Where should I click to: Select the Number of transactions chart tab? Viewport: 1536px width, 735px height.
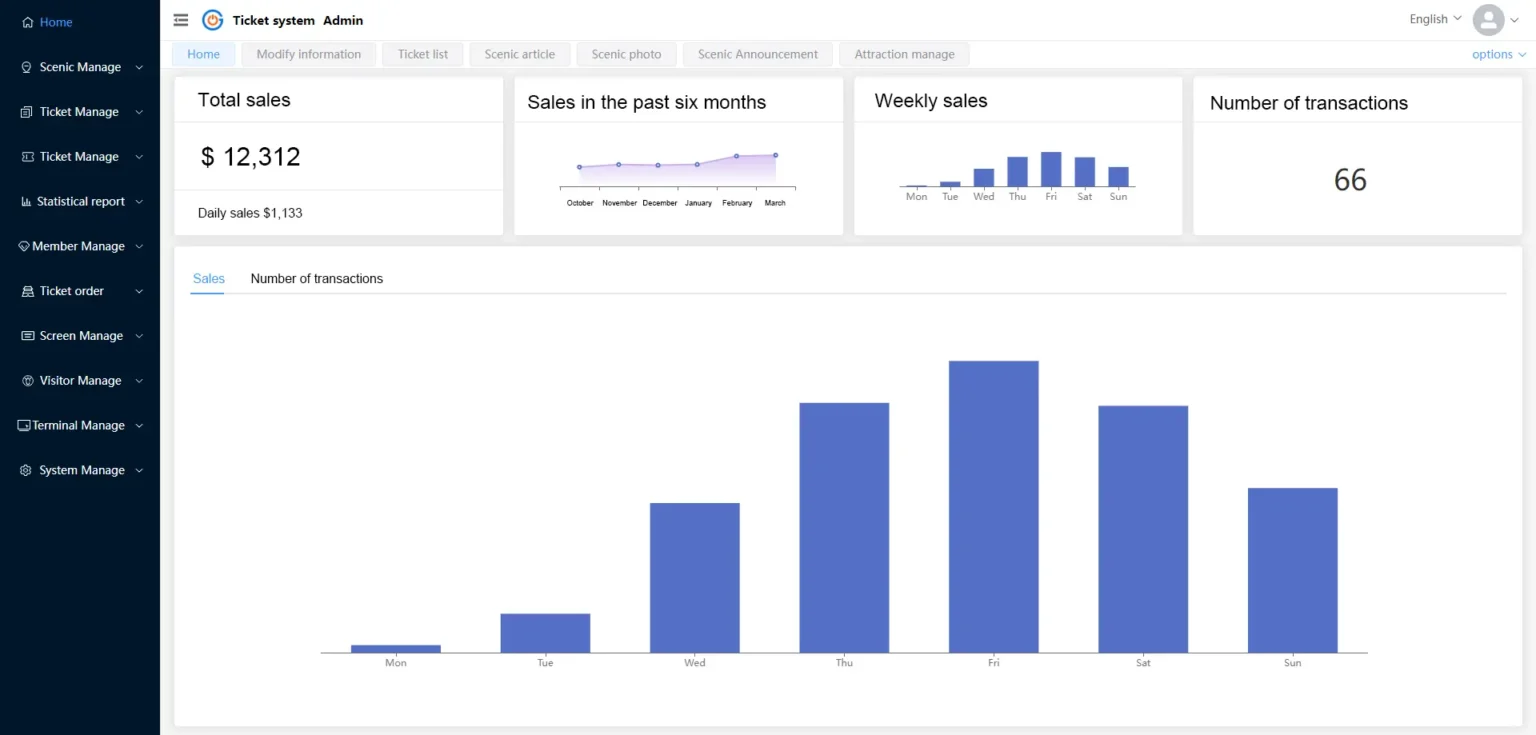pyautogui.click(x=316, y=279)
